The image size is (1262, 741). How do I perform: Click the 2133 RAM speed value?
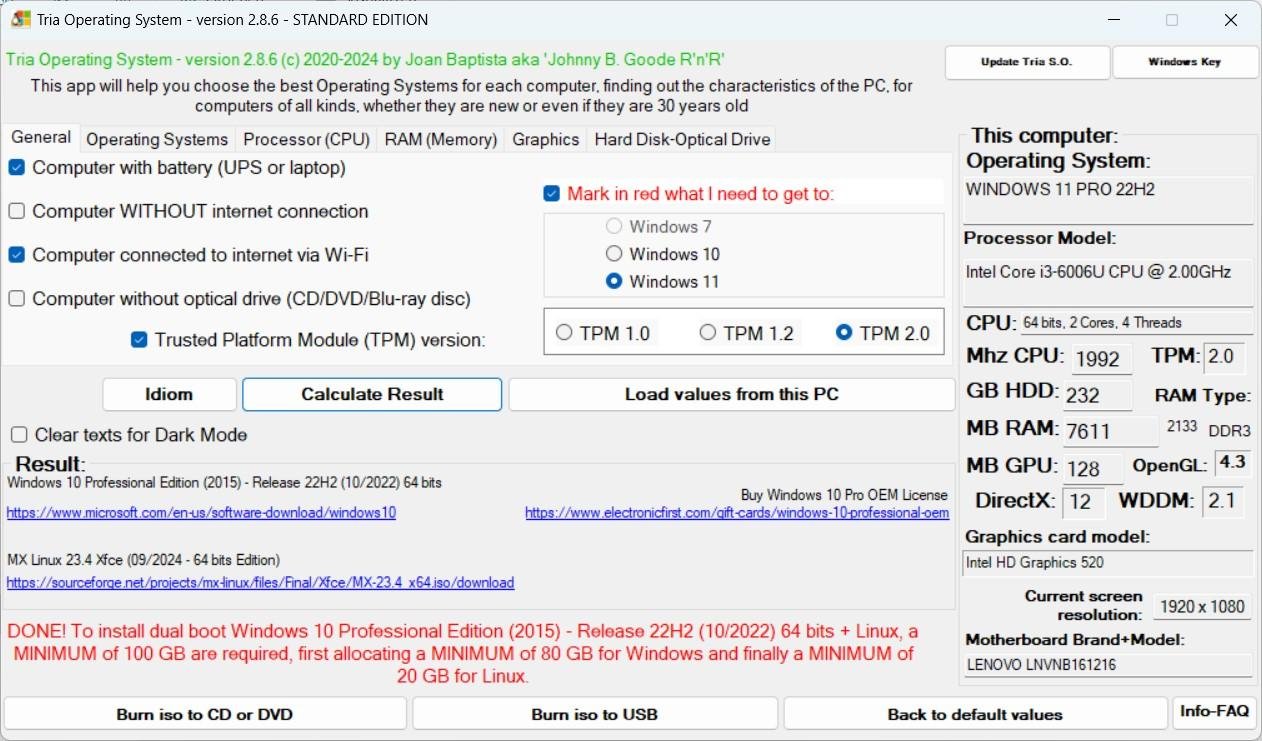point(1182,427)
